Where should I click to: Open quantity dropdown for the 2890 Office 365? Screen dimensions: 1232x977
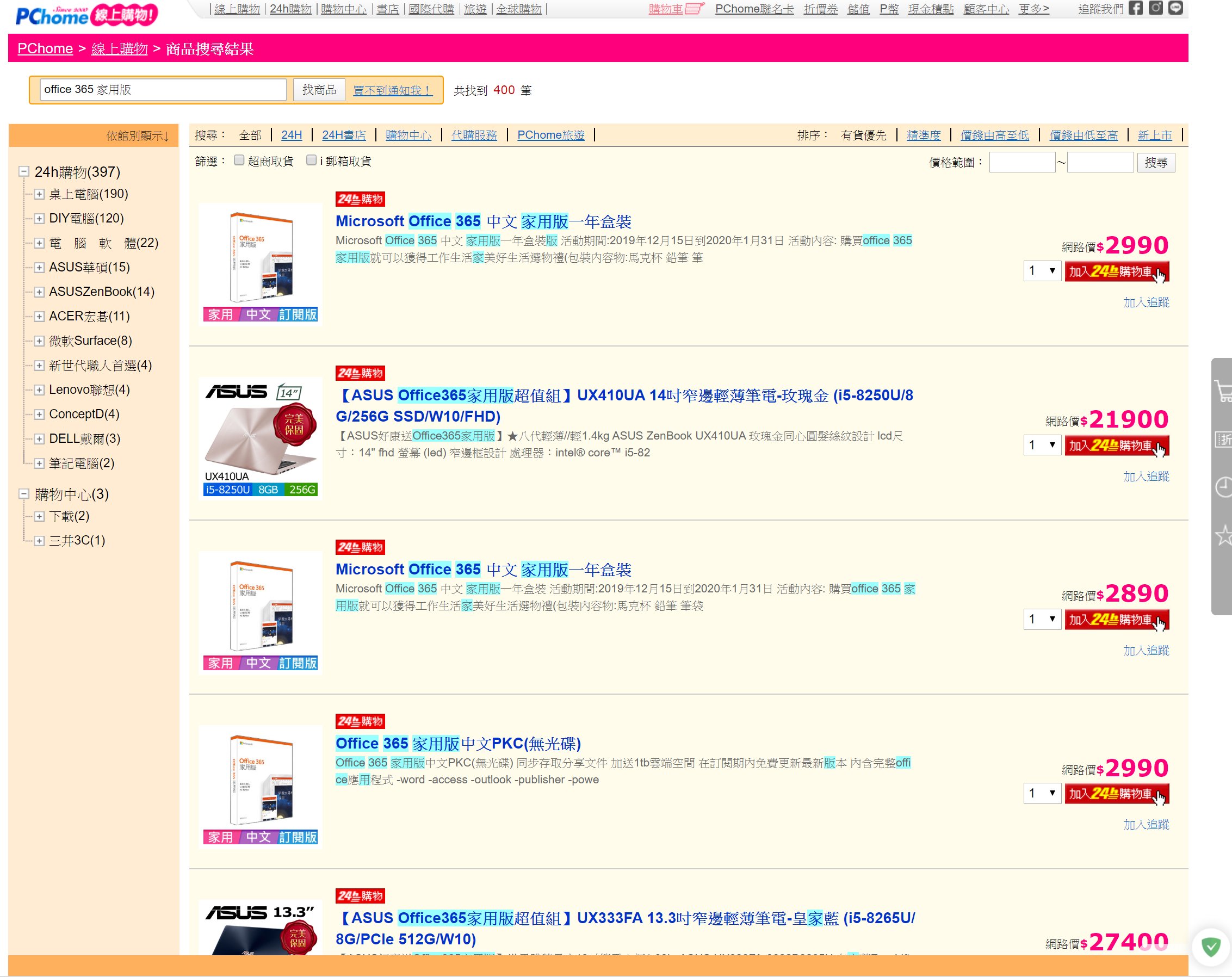1042,619
